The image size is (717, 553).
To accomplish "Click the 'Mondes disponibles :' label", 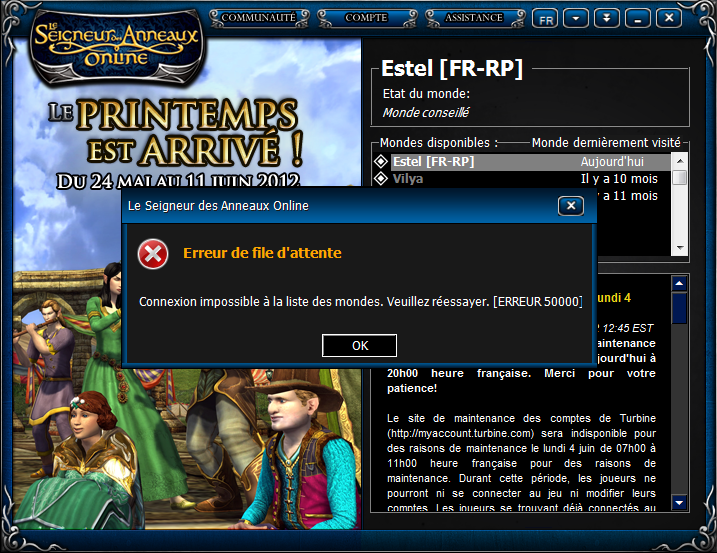I will pyautogui.click(x=439, y=143).
